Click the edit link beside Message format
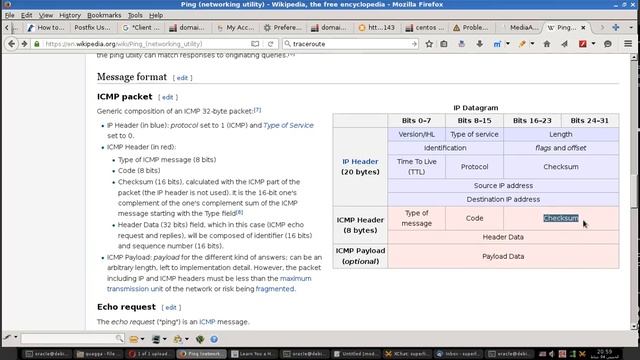Viewport: 640px width, 360px height. point(182,78)
